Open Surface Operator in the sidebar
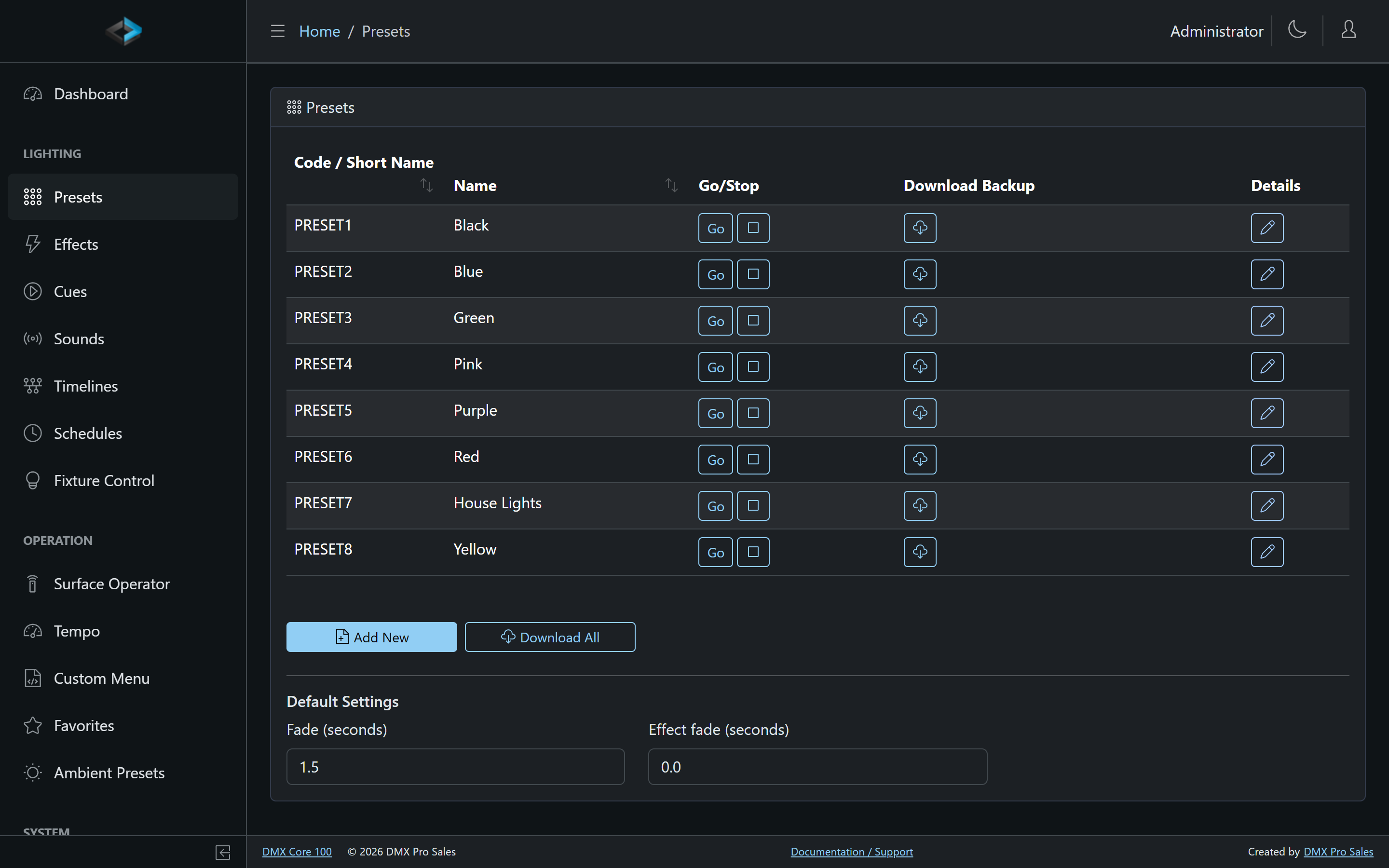Screen dimensions: 1389x868 [123, 584]
